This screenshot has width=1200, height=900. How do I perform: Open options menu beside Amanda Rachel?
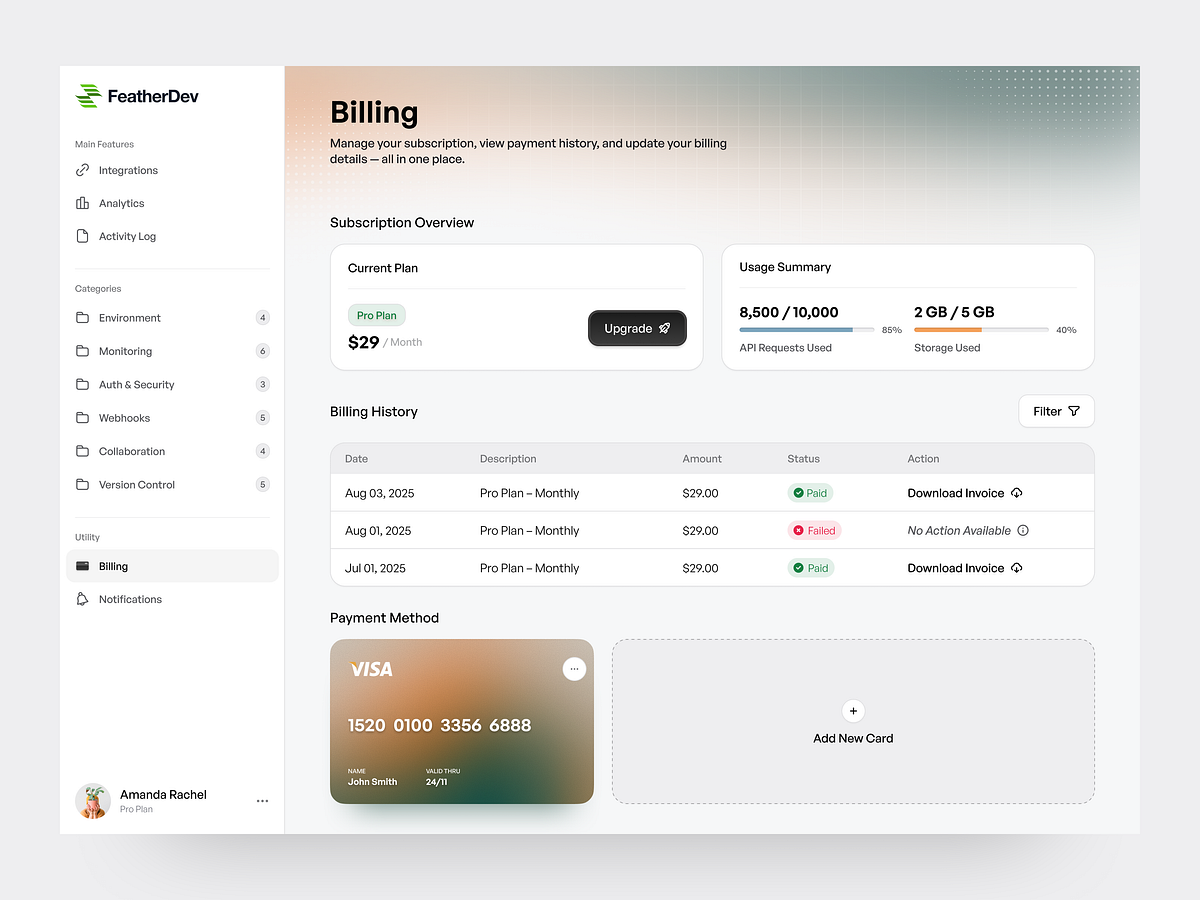coord(262,800)
